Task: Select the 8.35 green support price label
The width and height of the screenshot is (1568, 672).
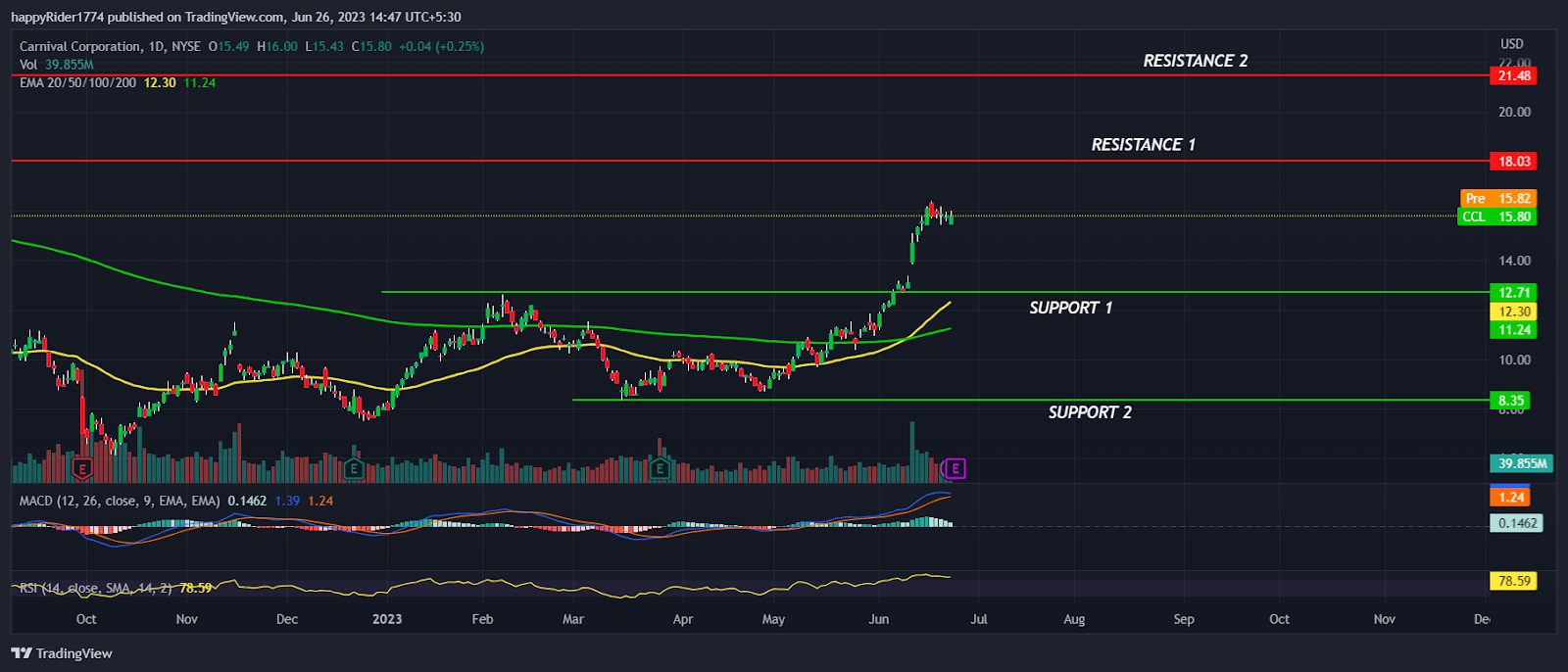Action: [x=1509, y=400]
